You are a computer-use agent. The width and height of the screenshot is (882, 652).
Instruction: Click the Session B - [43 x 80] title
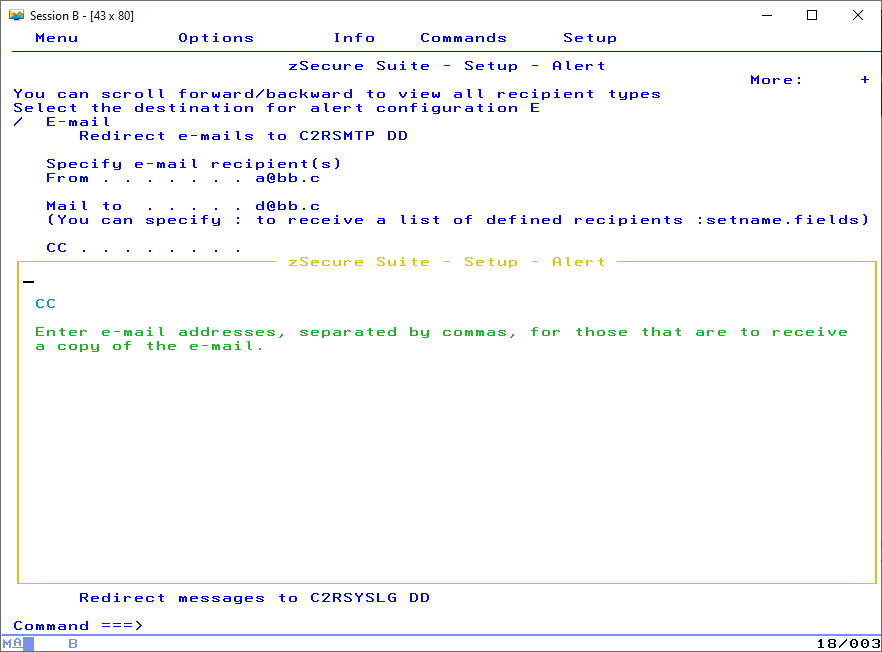coord(82,16)
